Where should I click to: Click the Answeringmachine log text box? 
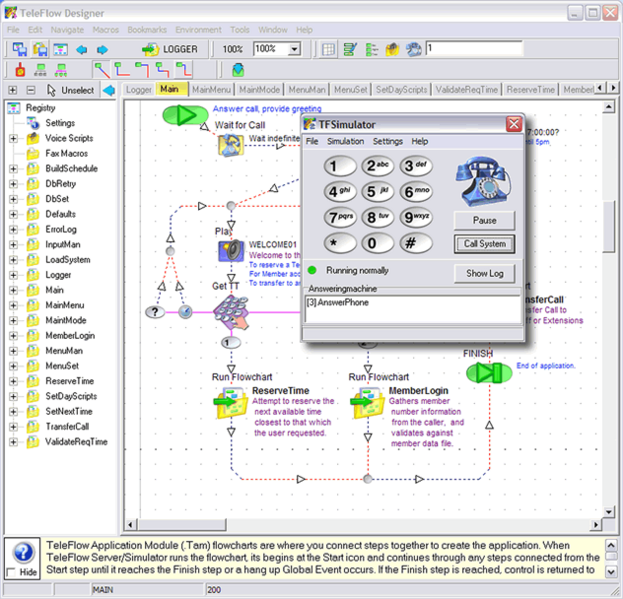413,309
